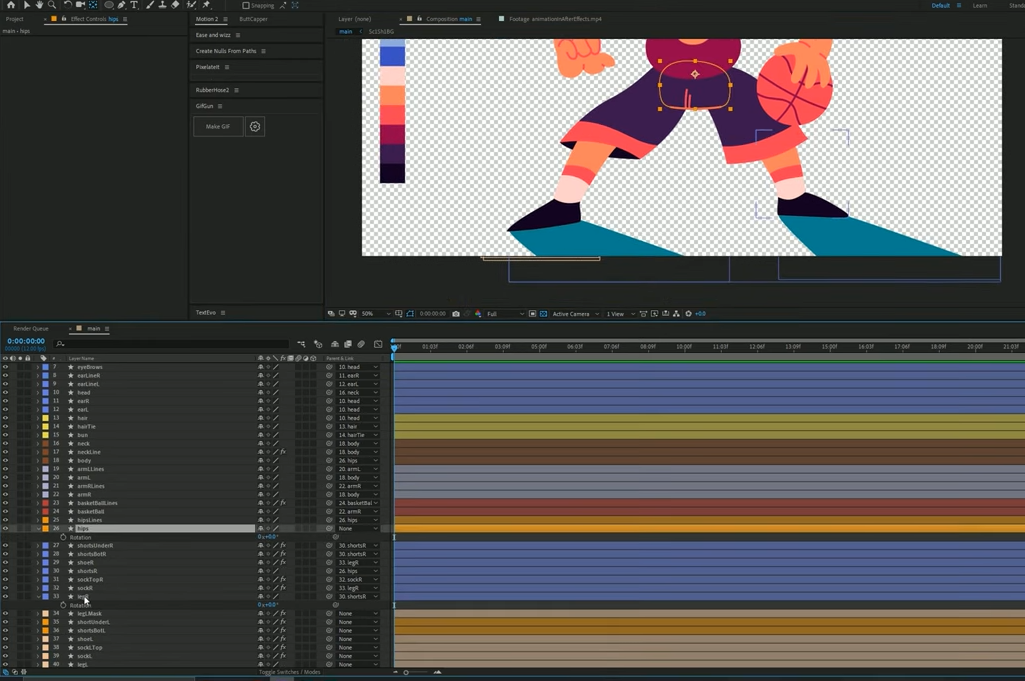Open viewer magnification 50% dropdown
The width and height of the screenshot is (1025, 681).
click(376, 314)
